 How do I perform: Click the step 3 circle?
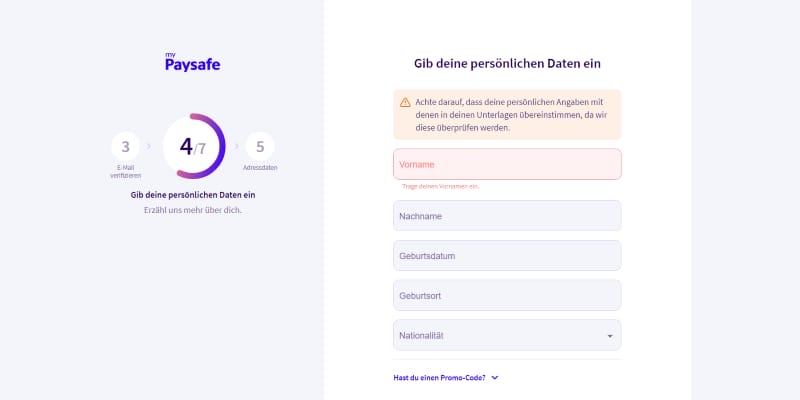tap(126, 146)
